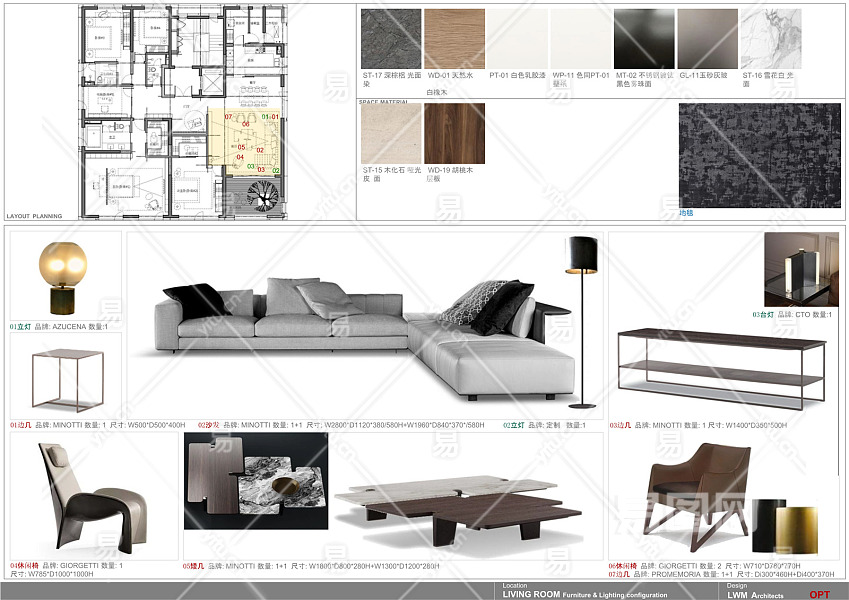Select the WD-01 natural oak wood swatch
Image resolution: width=849 pixels, height=600 pixels.
pos(454,39)
